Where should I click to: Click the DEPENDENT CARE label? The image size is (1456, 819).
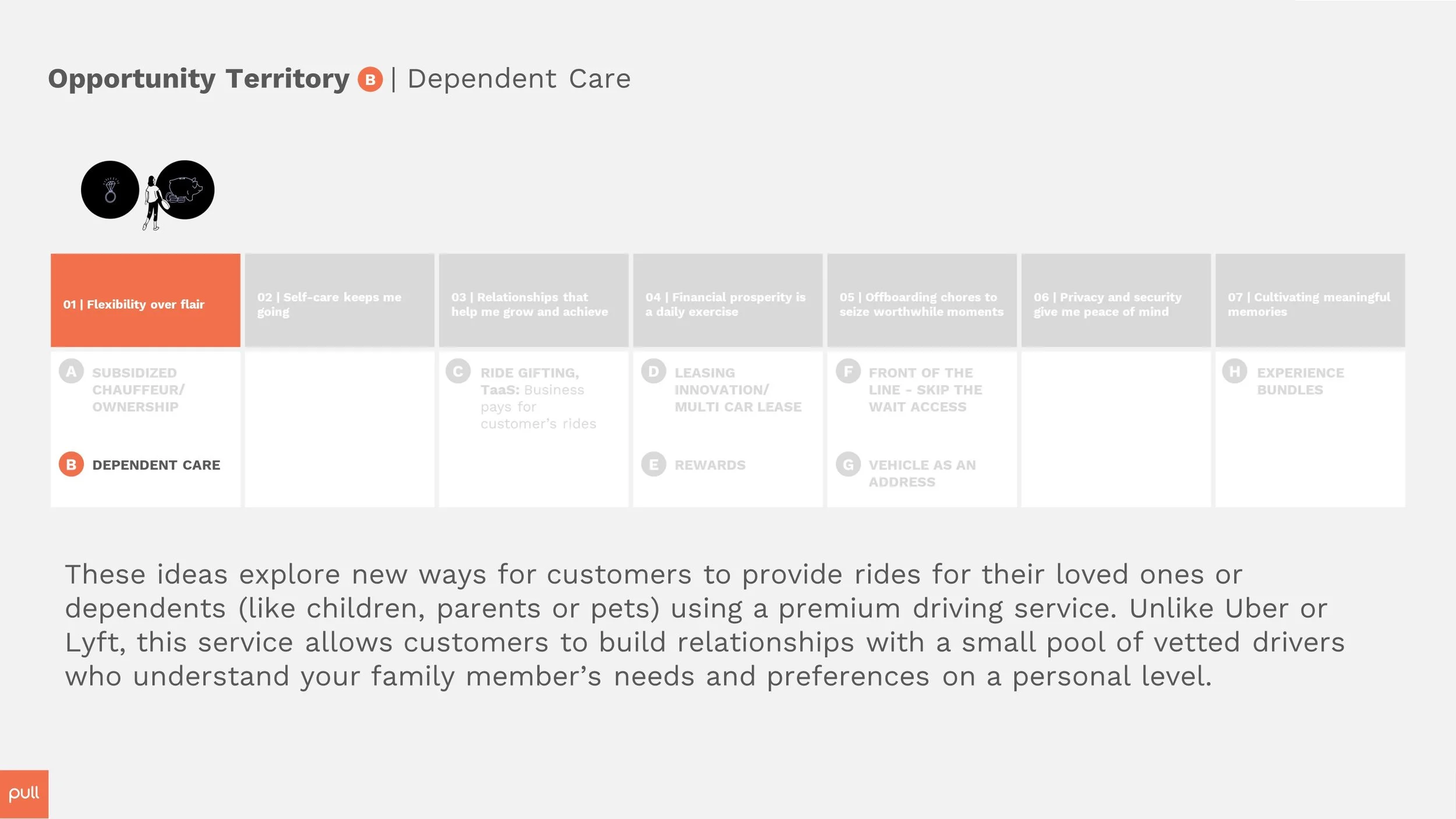(156, 465)
